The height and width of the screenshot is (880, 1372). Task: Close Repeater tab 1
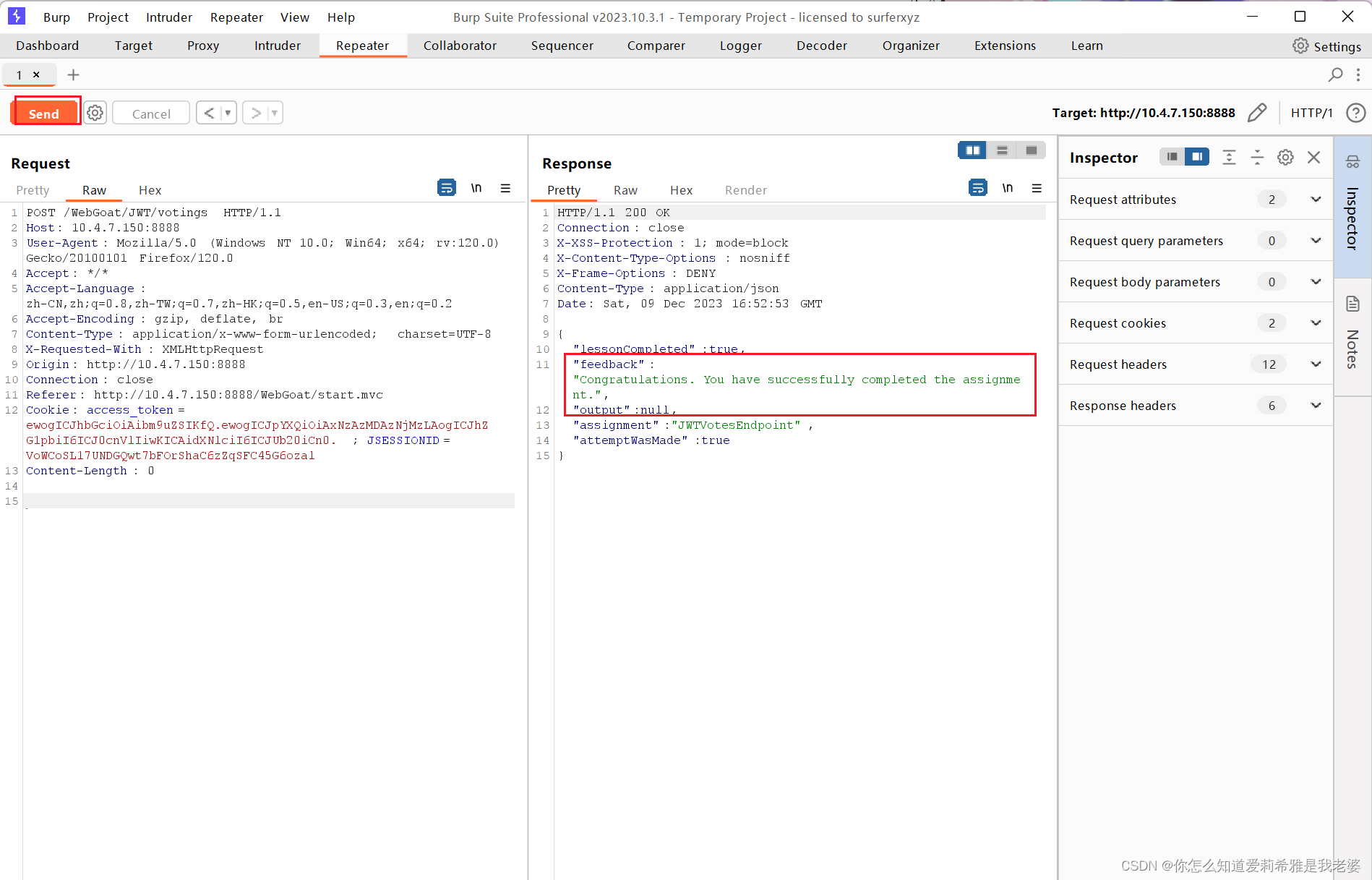pos(36,74)
